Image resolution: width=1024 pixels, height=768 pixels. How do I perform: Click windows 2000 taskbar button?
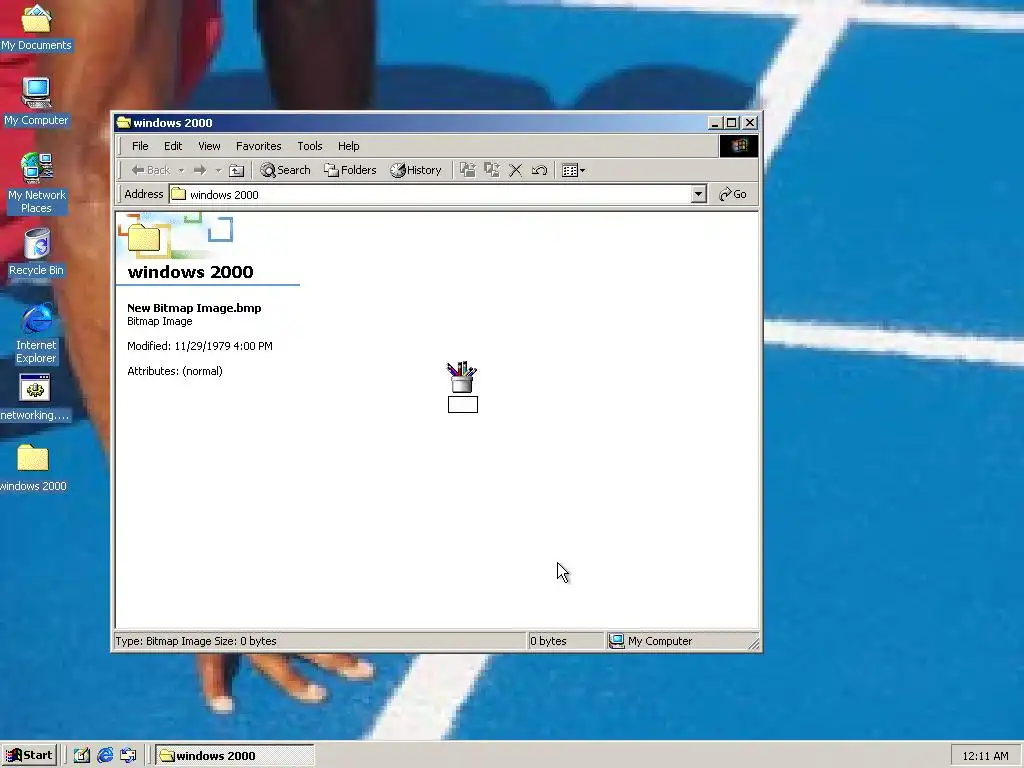[x=235, y=756]
